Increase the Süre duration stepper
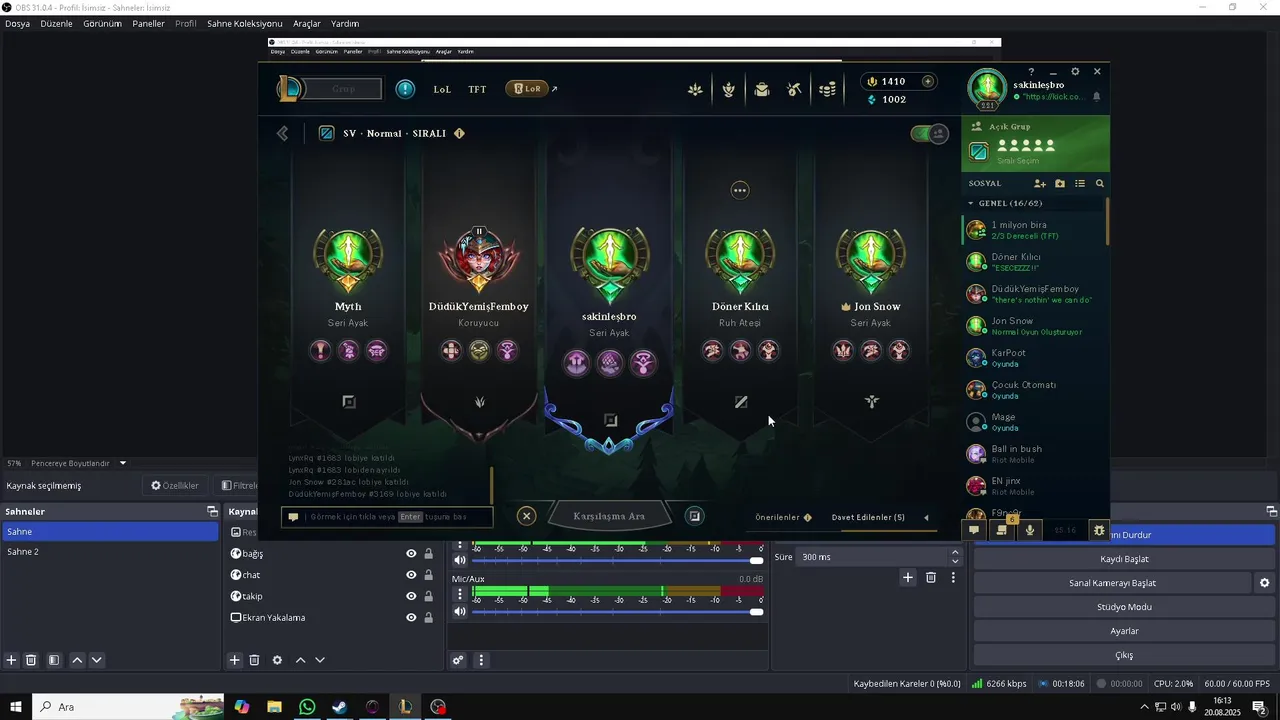The width and height of the screenshot is (1280, 720). 955,552
